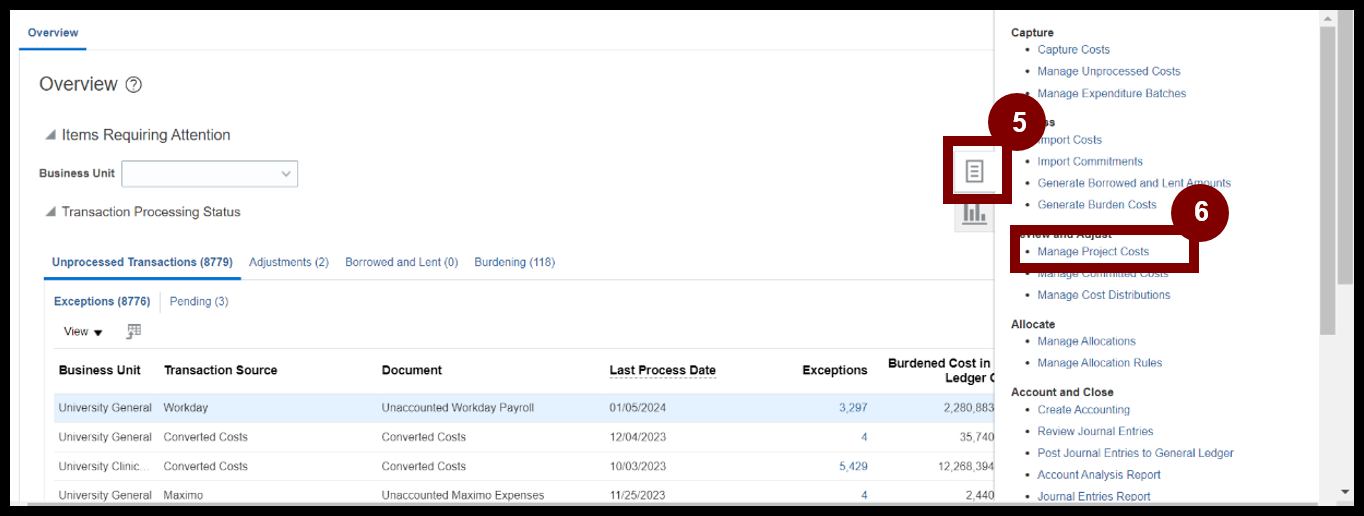Open the bar chart reports icon

(974, 213)
